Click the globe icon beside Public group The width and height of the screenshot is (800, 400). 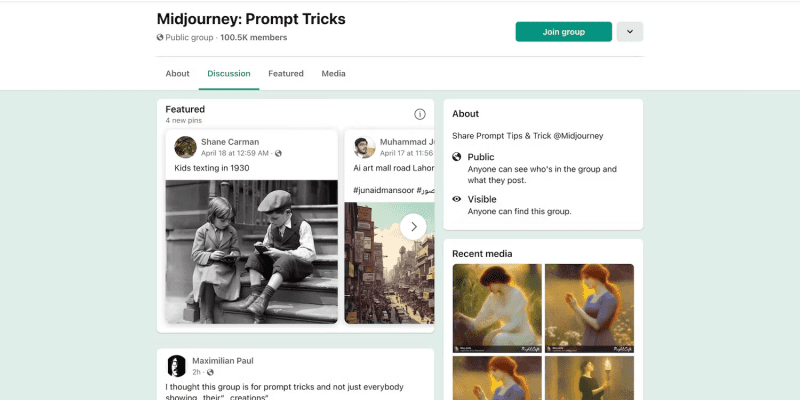click(160, 37)
